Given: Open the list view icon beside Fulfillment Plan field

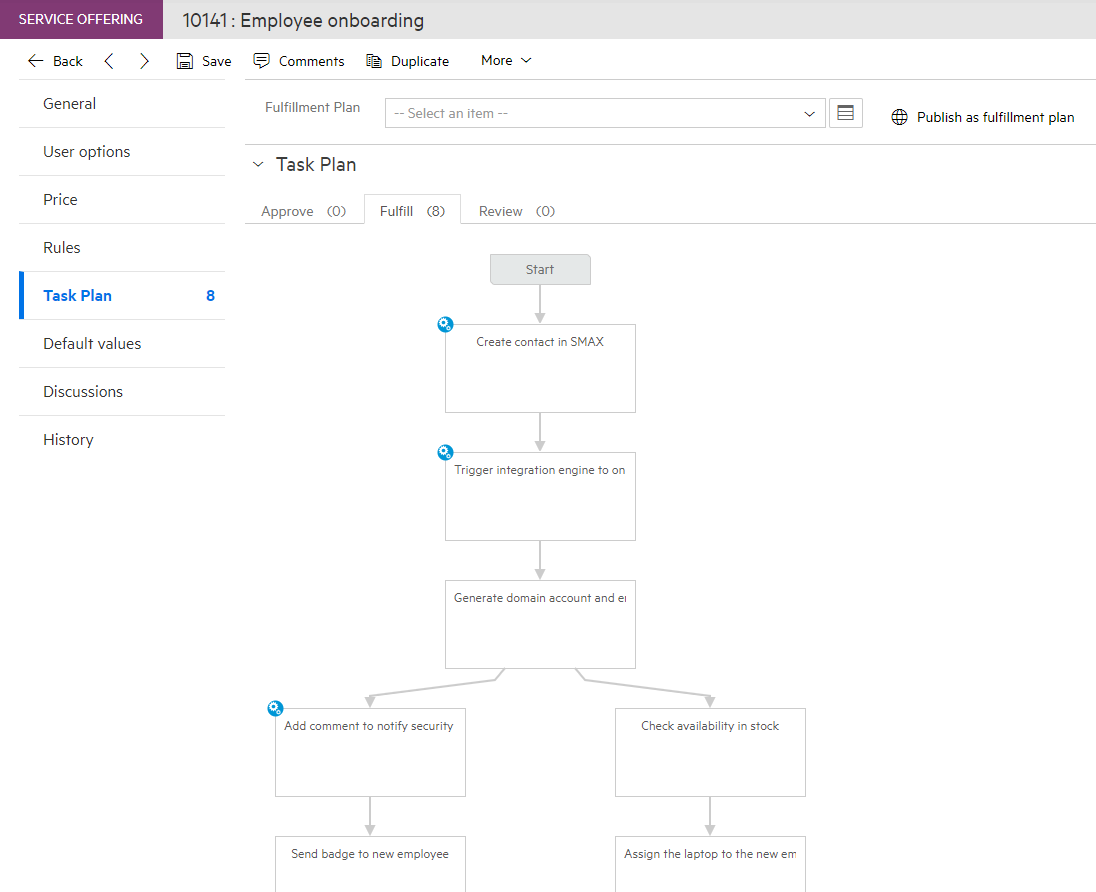Looking at the screenshot, I should [x=845, y=112].
